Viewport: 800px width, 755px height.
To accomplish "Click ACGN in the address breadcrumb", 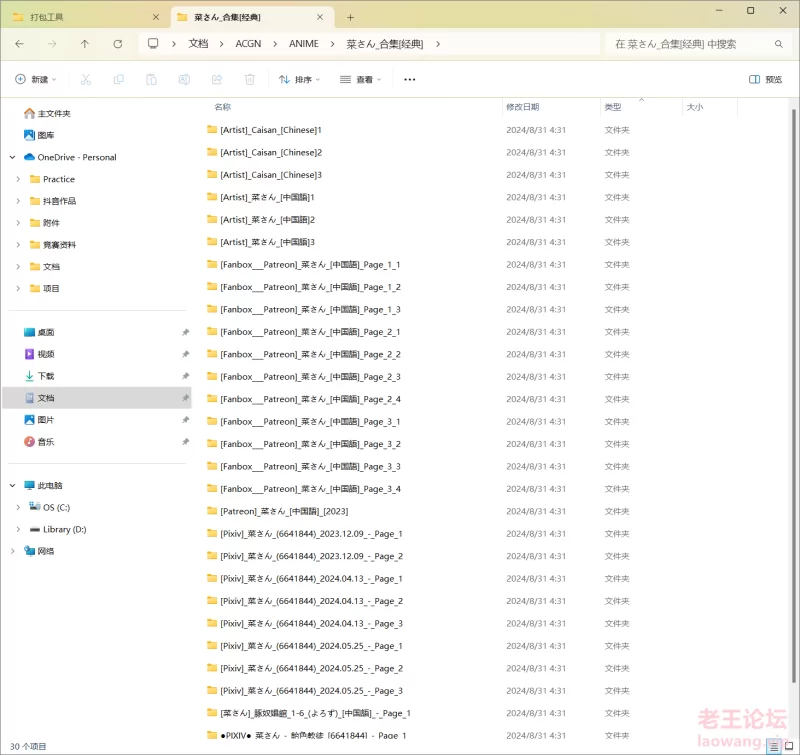I will 248,44.
